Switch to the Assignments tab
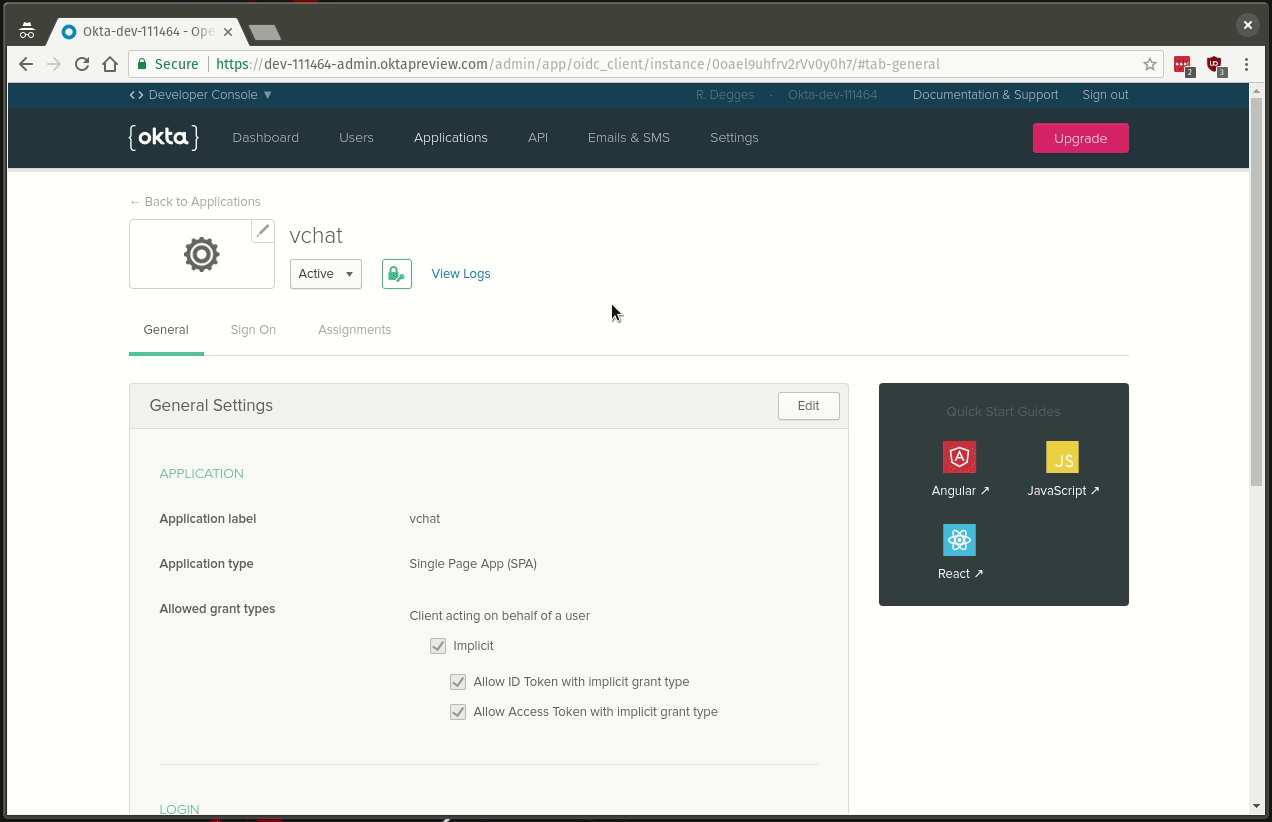The width and height of the screenshot is (1272, 822). (x=354, y=330)
